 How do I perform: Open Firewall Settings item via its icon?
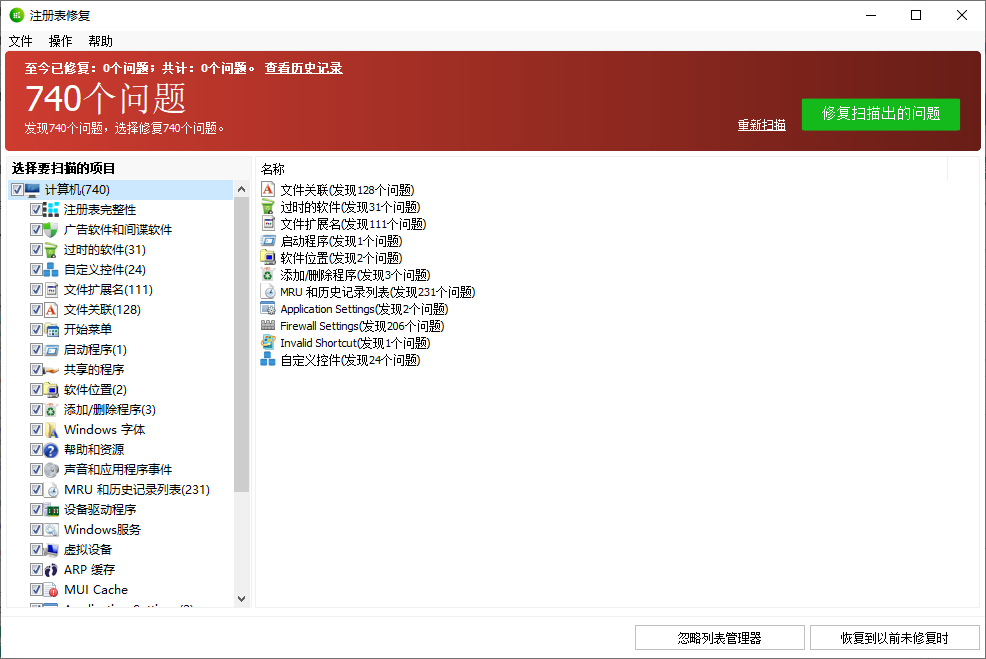pyautogui.click(x=266, y=325)
